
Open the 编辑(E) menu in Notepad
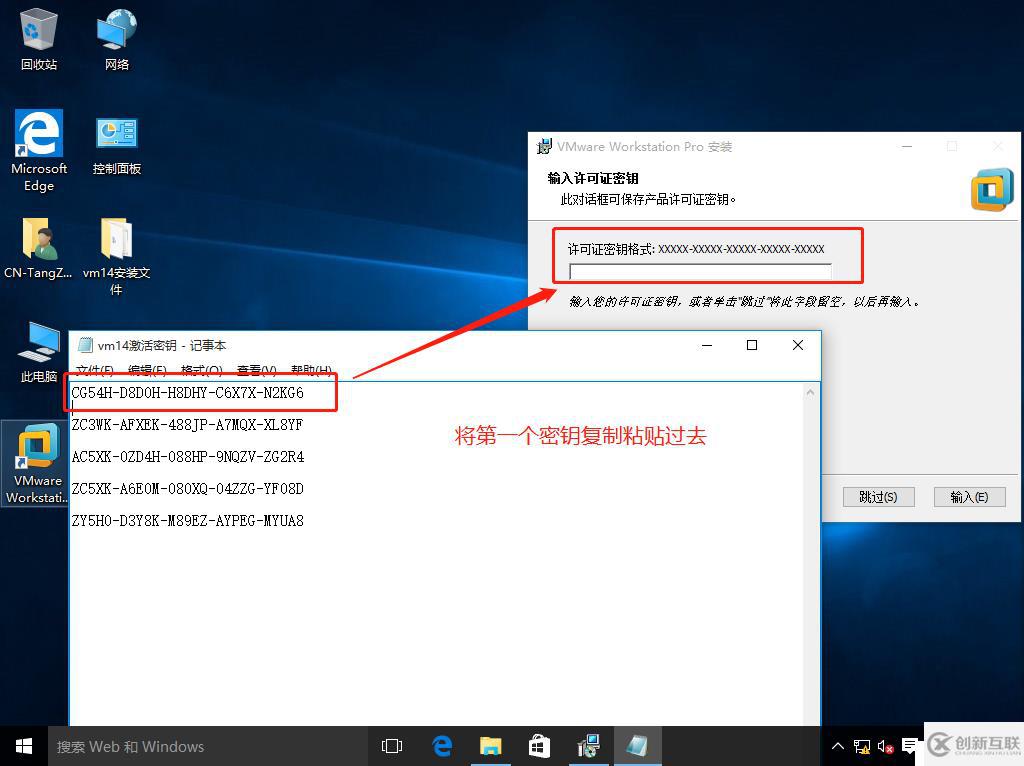point(147,371)
